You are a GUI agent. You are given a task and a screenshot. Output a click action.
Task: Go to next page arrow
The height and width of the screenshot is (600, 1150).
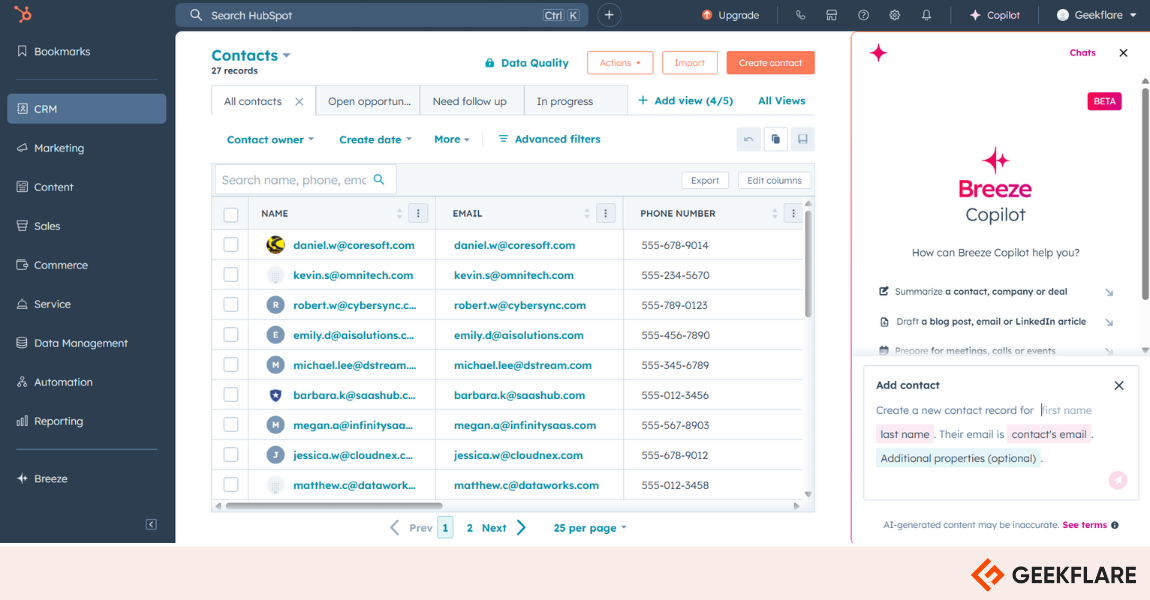(x=521, y=527)
